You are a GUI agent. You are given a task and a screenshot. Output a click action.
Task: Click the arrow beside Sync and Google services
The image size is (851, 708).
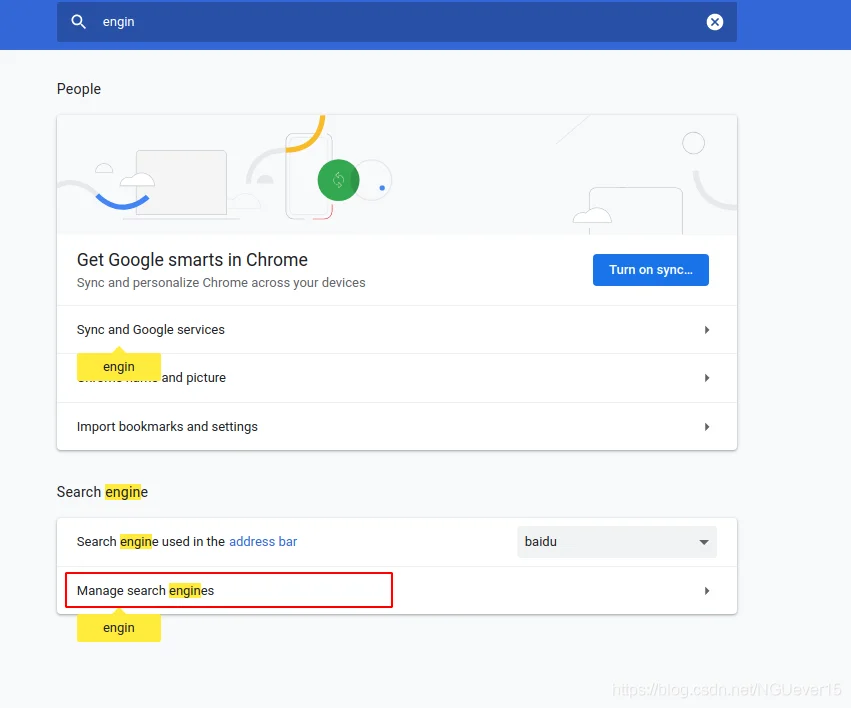point(707,330)
